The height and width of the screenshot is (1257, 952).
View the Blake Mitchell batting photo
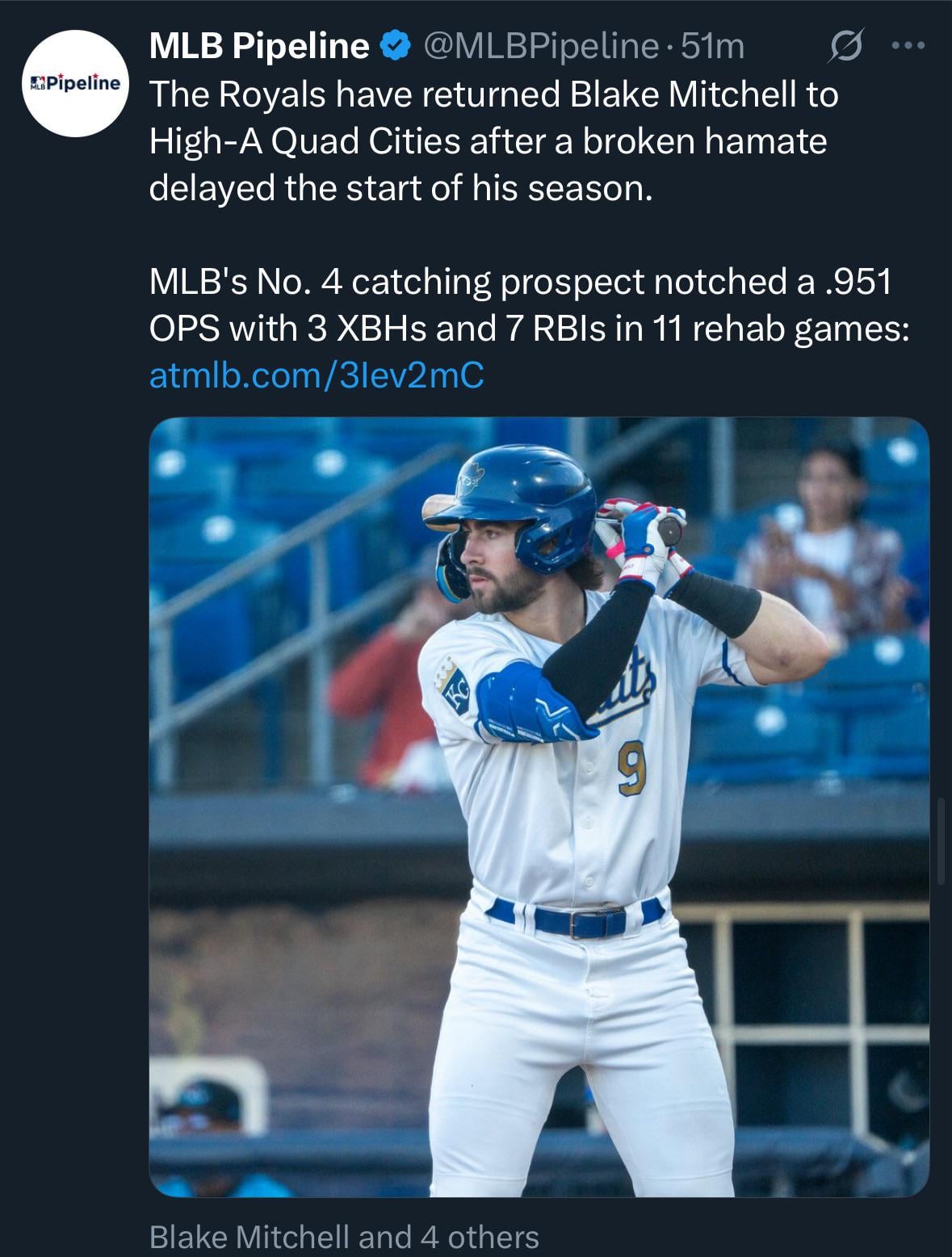539,806
